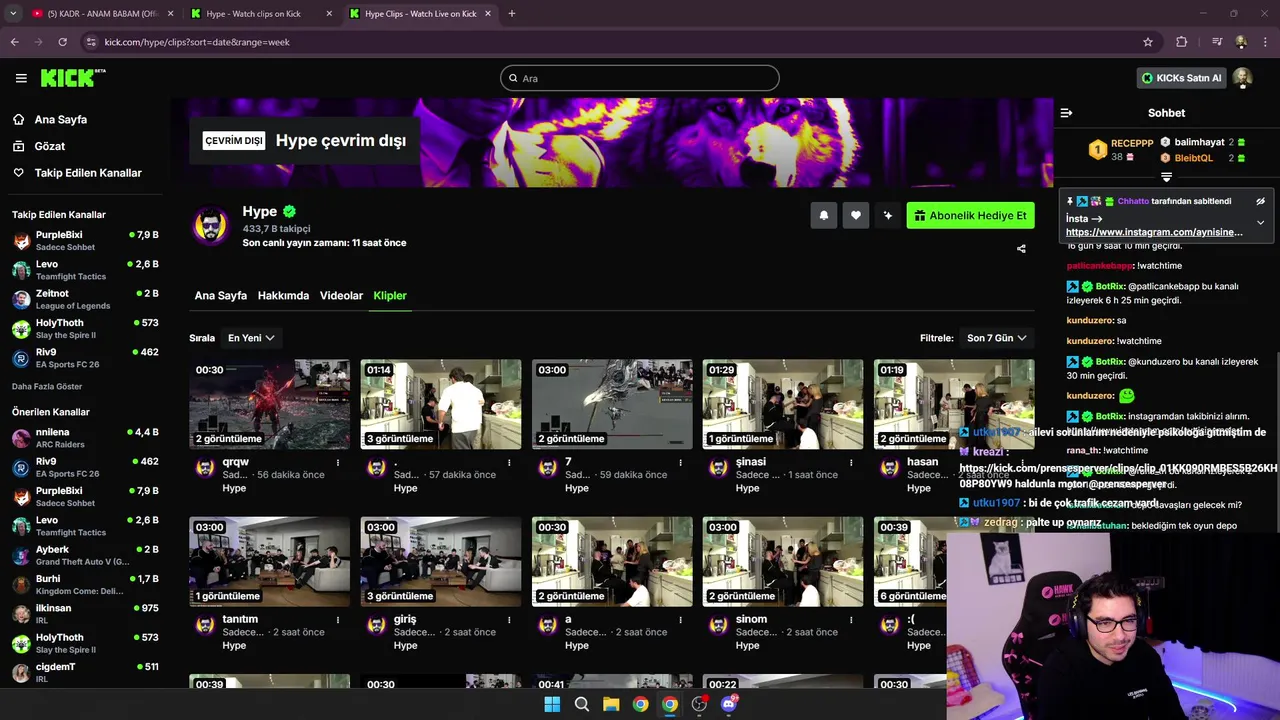Expand the pinned message chevron
This screenshot has height=720, width=1280.
point(1260,222)
